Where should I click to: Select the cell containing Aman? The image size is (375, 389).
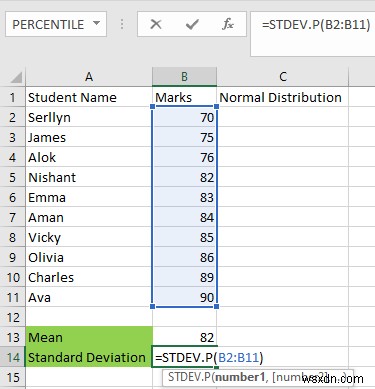point(89,217)
